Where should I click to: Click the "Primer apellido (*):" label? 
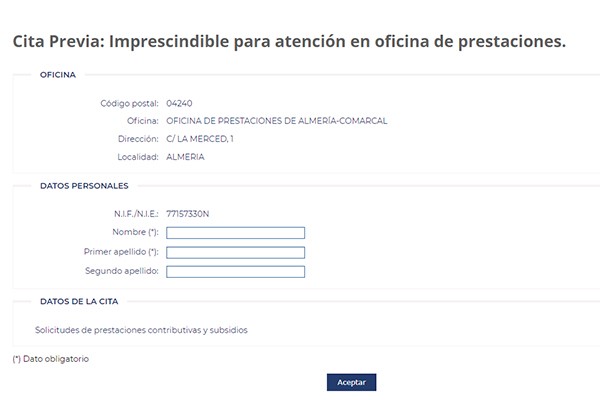coord(121,252)
